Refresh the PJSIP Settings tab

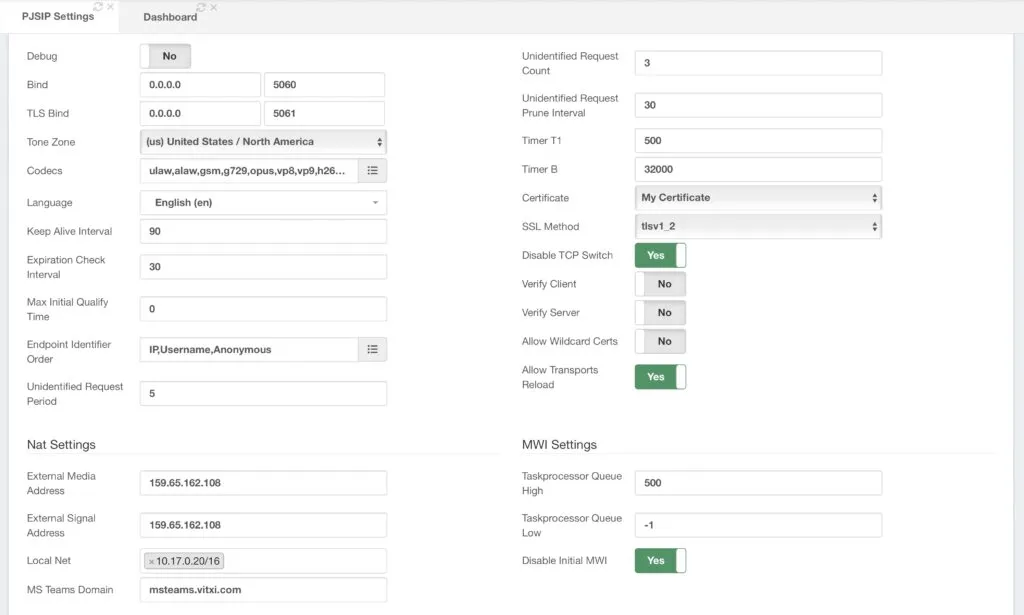click(98, 7)
